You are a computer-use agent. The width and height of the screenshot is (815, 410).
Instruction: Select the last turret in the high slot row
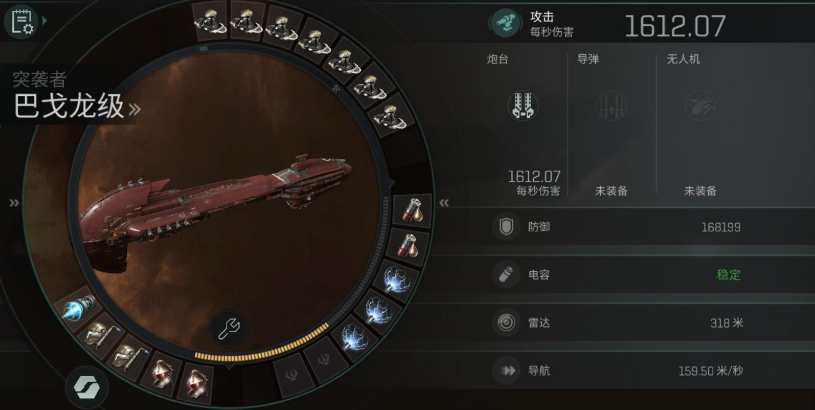tap(389, 115)
